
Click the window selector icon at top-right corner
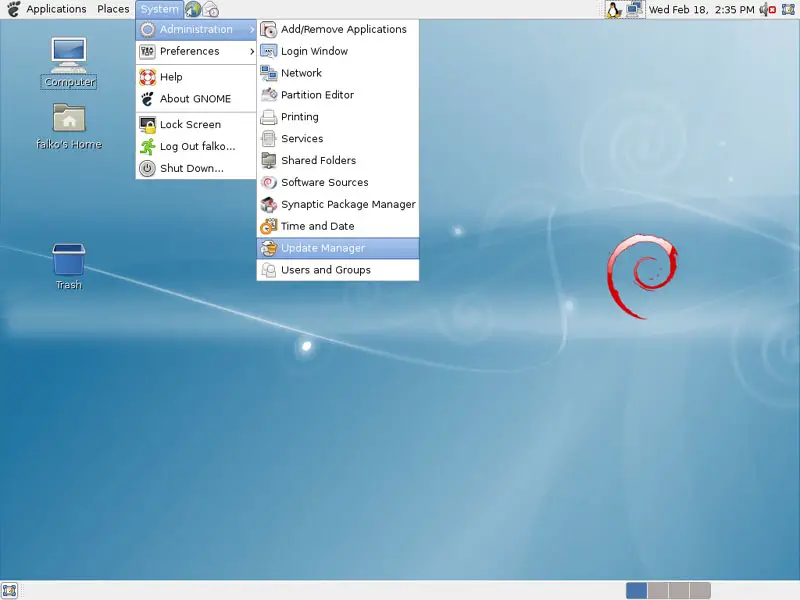click(x=788, y=9)
